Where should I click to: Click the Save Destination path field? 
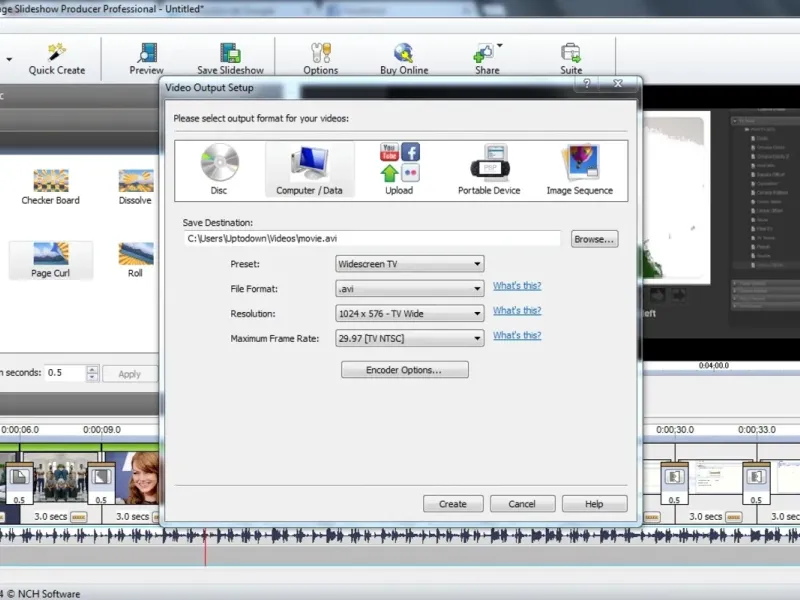[372, 239]
